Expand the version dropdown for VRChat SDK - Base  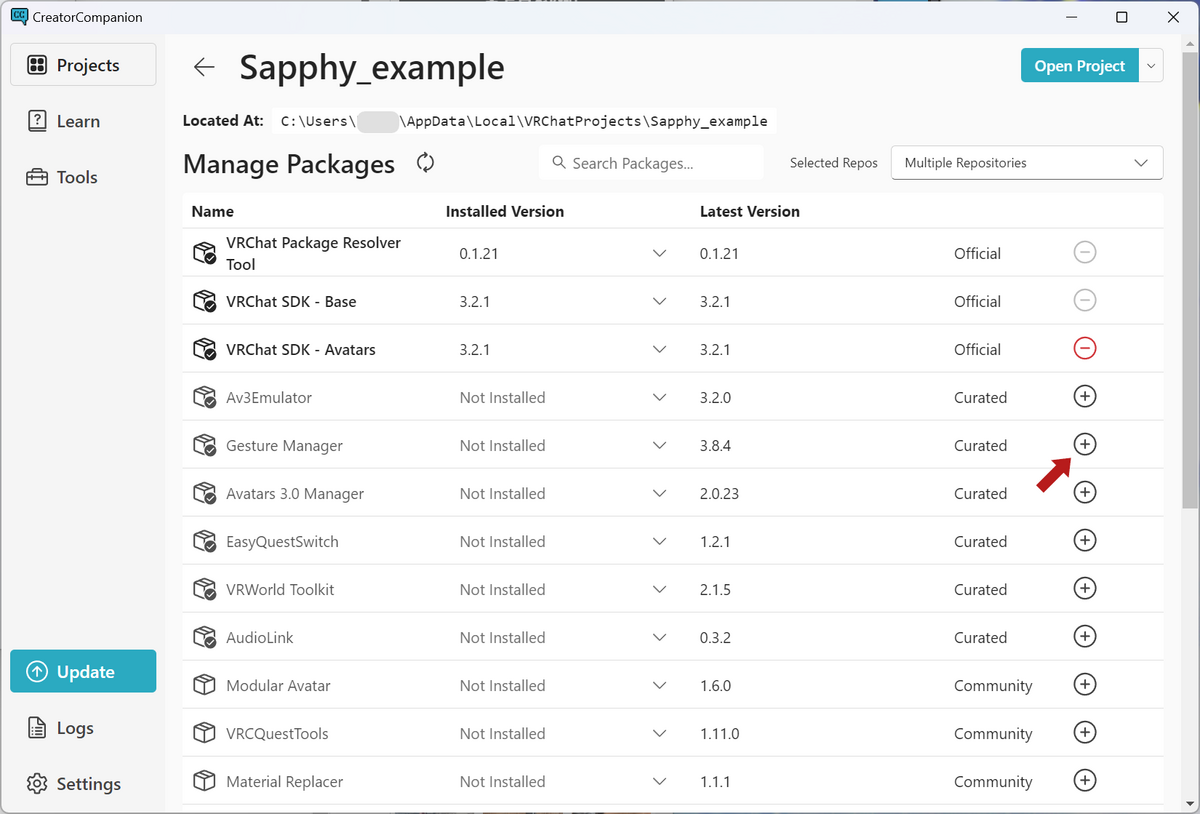(x=659, y=301)
